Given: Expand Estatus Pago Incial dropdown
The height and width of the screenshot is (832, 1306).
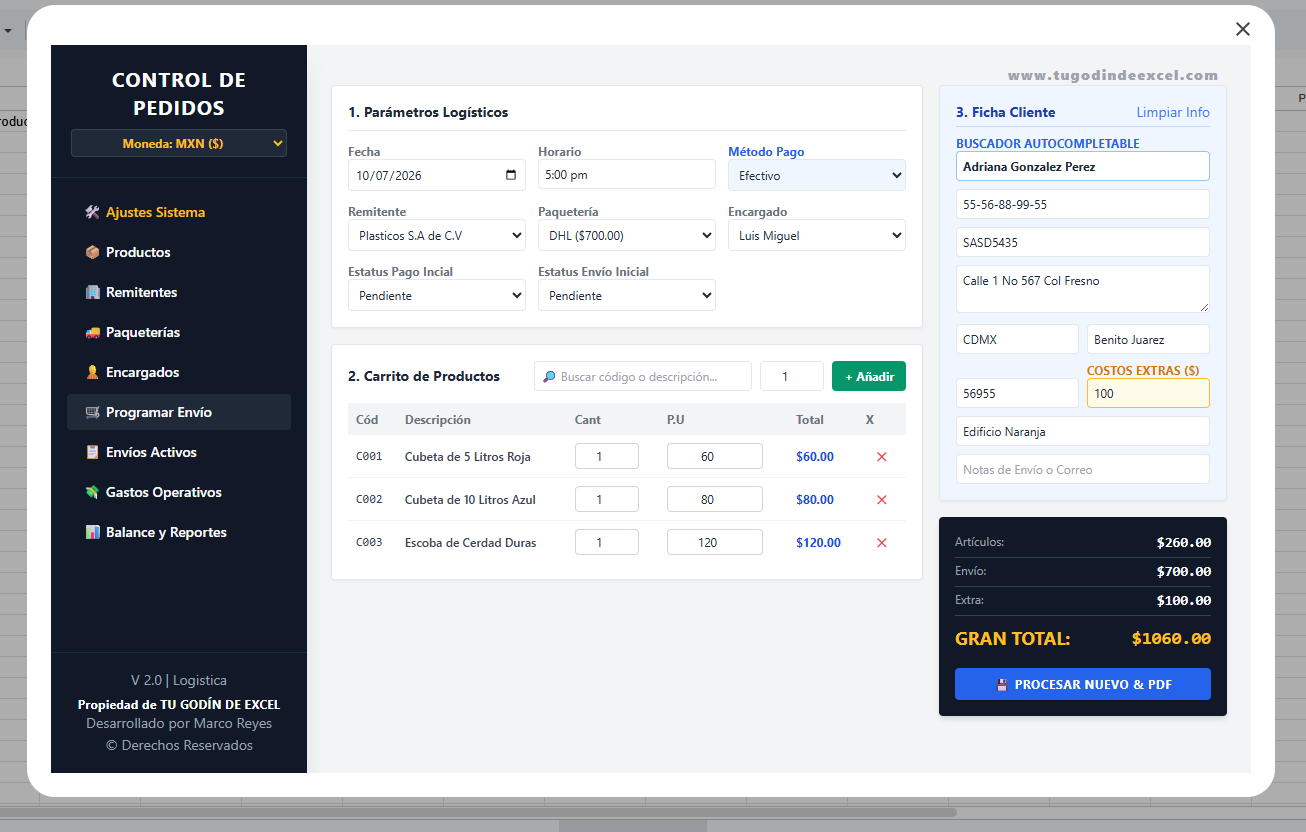Looking at the screenshot, I should (x=437, y=295).
